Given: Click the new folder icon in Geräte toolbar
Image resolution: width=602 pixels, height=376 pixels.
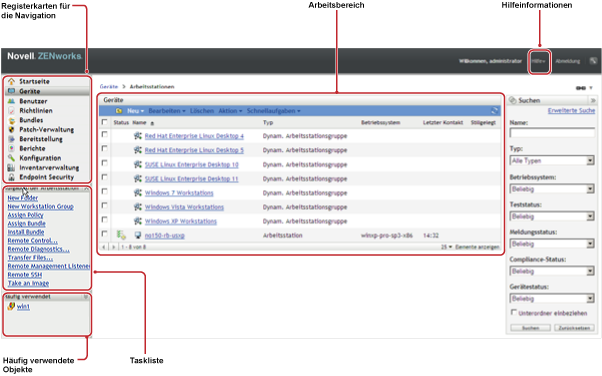Looking at the screenshot, I should point(119,111).
